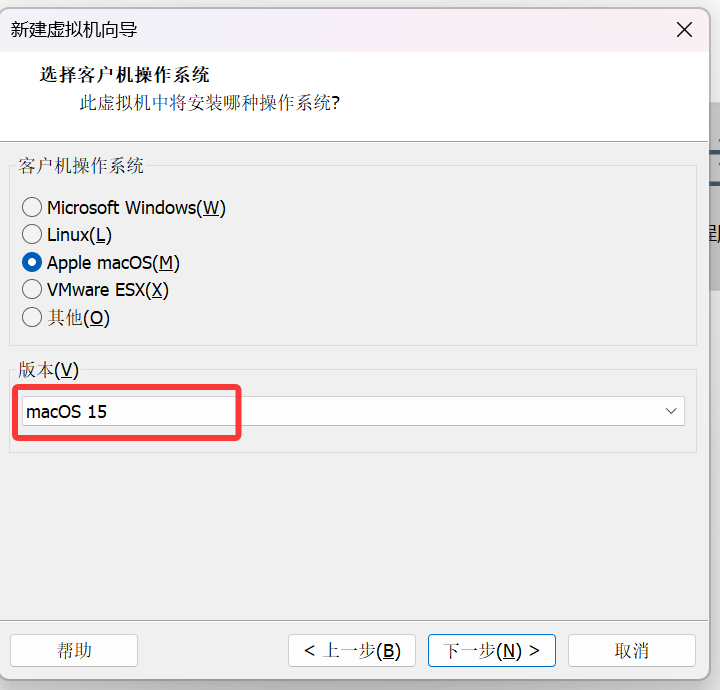
Task: Go back with the 上一步(B) button
Action: click(352, 651)
